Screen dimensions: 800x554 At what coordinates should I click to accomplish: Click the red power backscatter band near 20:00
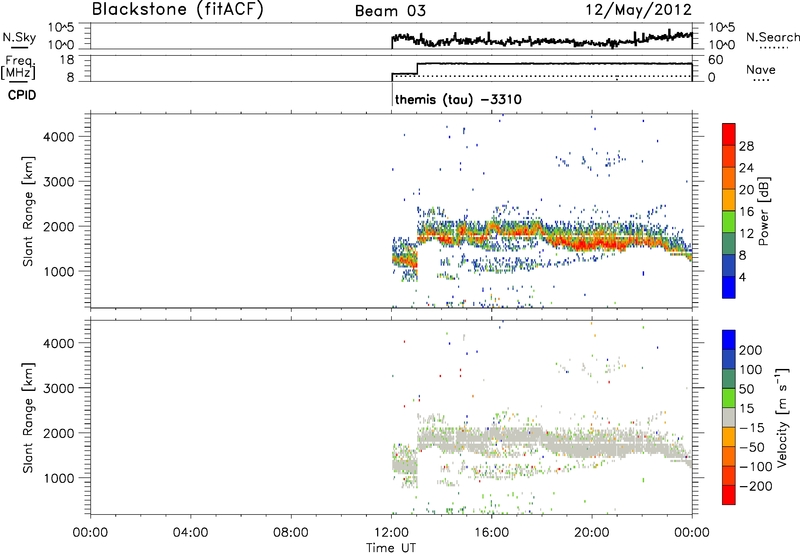[x=592, y=243]
